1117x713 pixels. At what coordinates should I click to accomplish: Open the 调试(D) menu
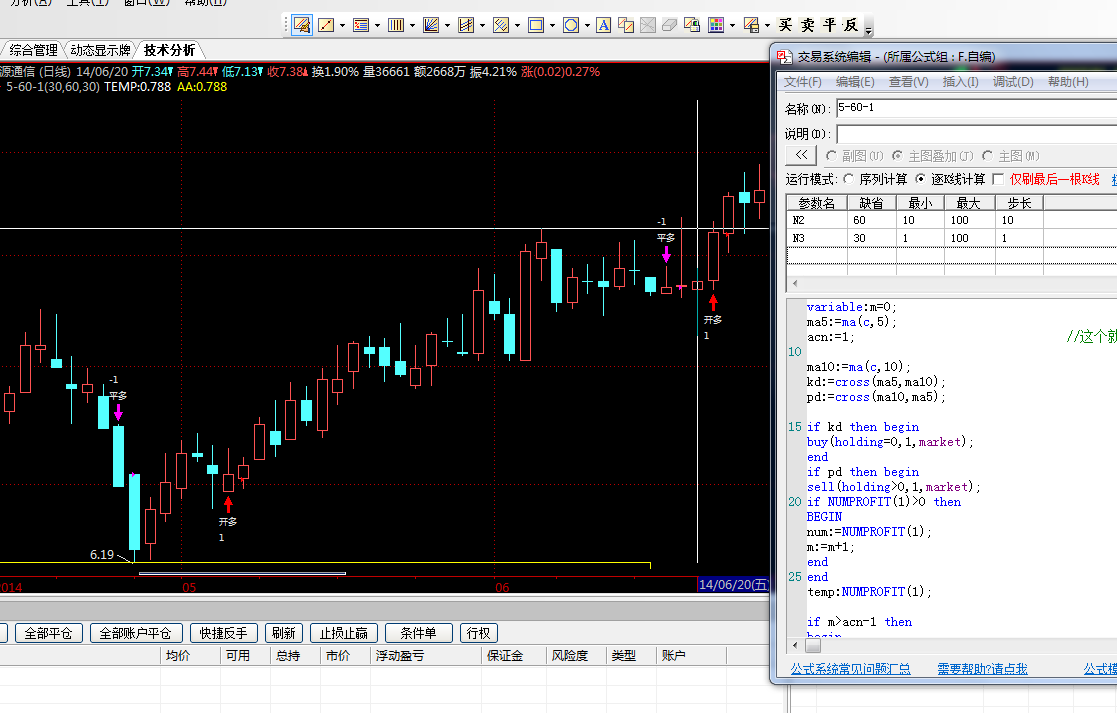coord(1012,82)
